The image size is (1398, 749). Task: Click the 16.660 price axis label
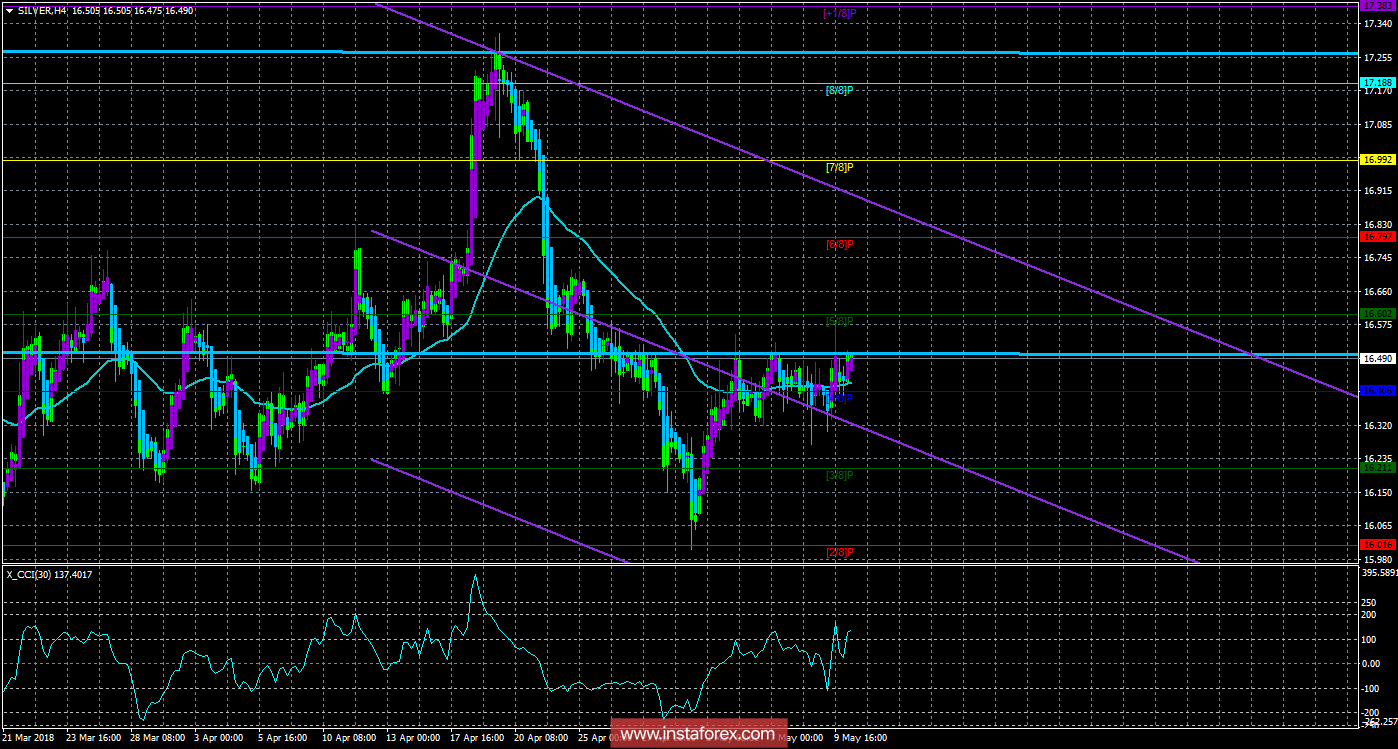1376,291
